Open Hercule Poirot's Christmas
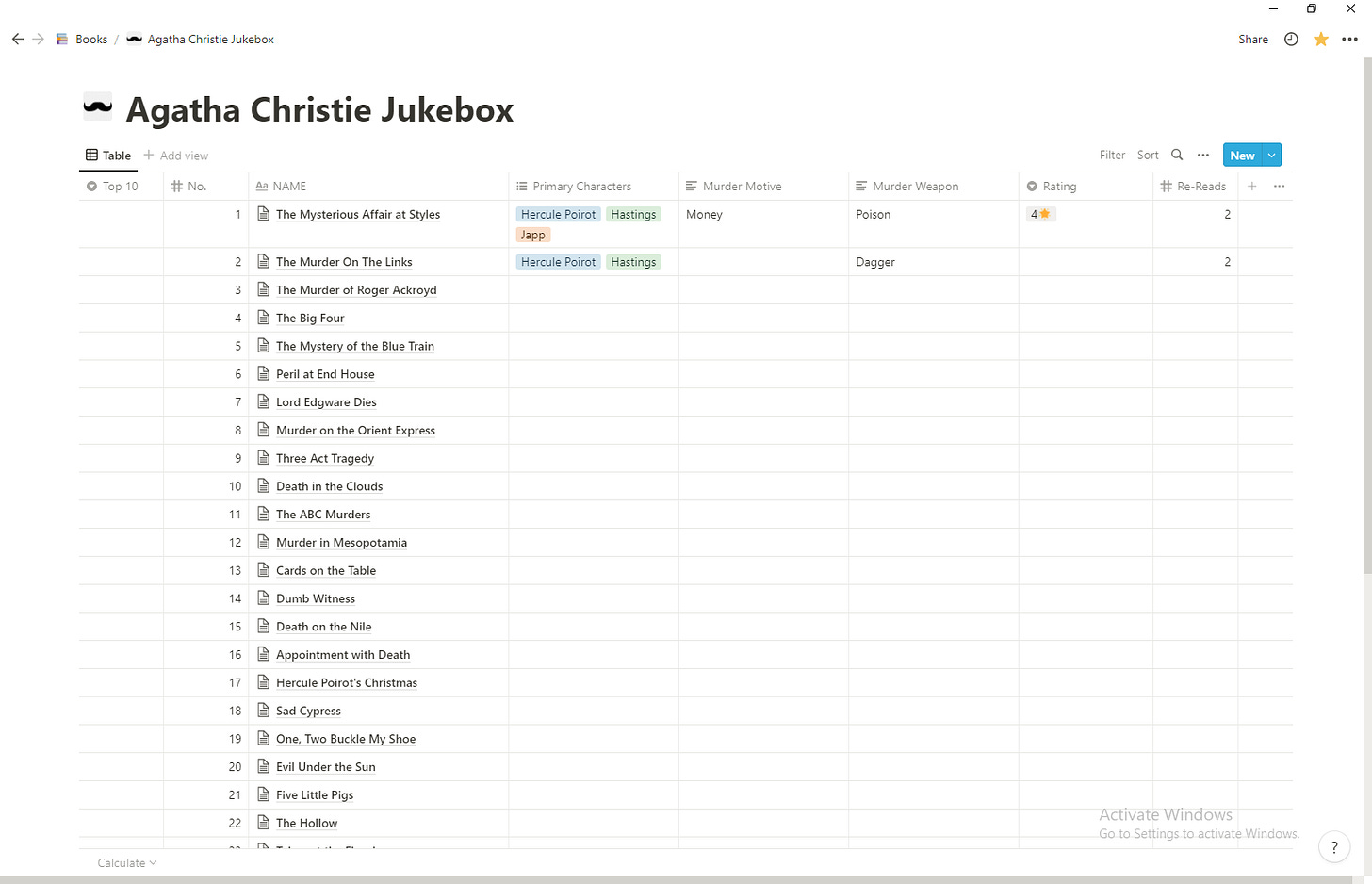Screen dimensions: 1372x884 tap(347, 683)
